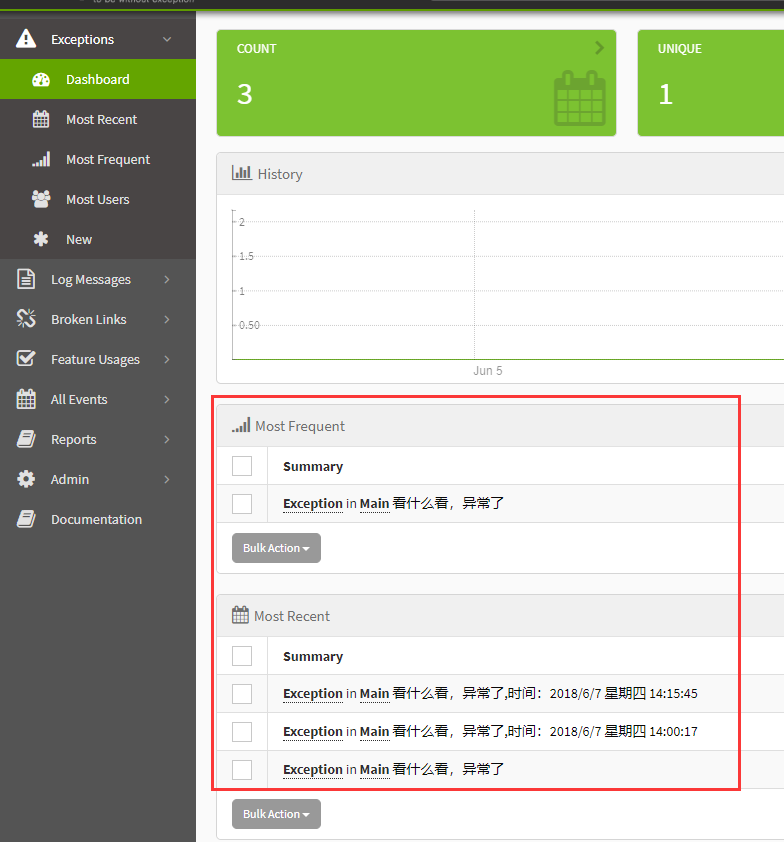Check the last Most Recent exception row
The height and width of the screenshot is (842, 784).
pos(242,770)
